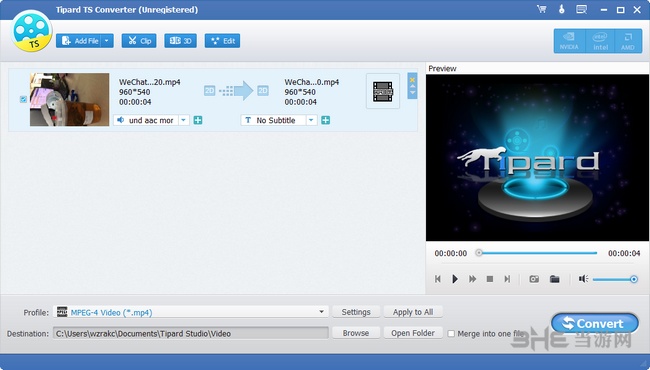
Task: Click the output format film icon
Action: coord(383,91)
